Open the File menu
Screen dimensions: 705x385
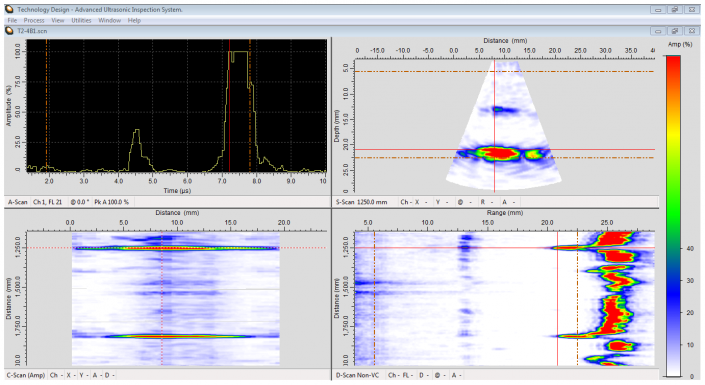12,20
